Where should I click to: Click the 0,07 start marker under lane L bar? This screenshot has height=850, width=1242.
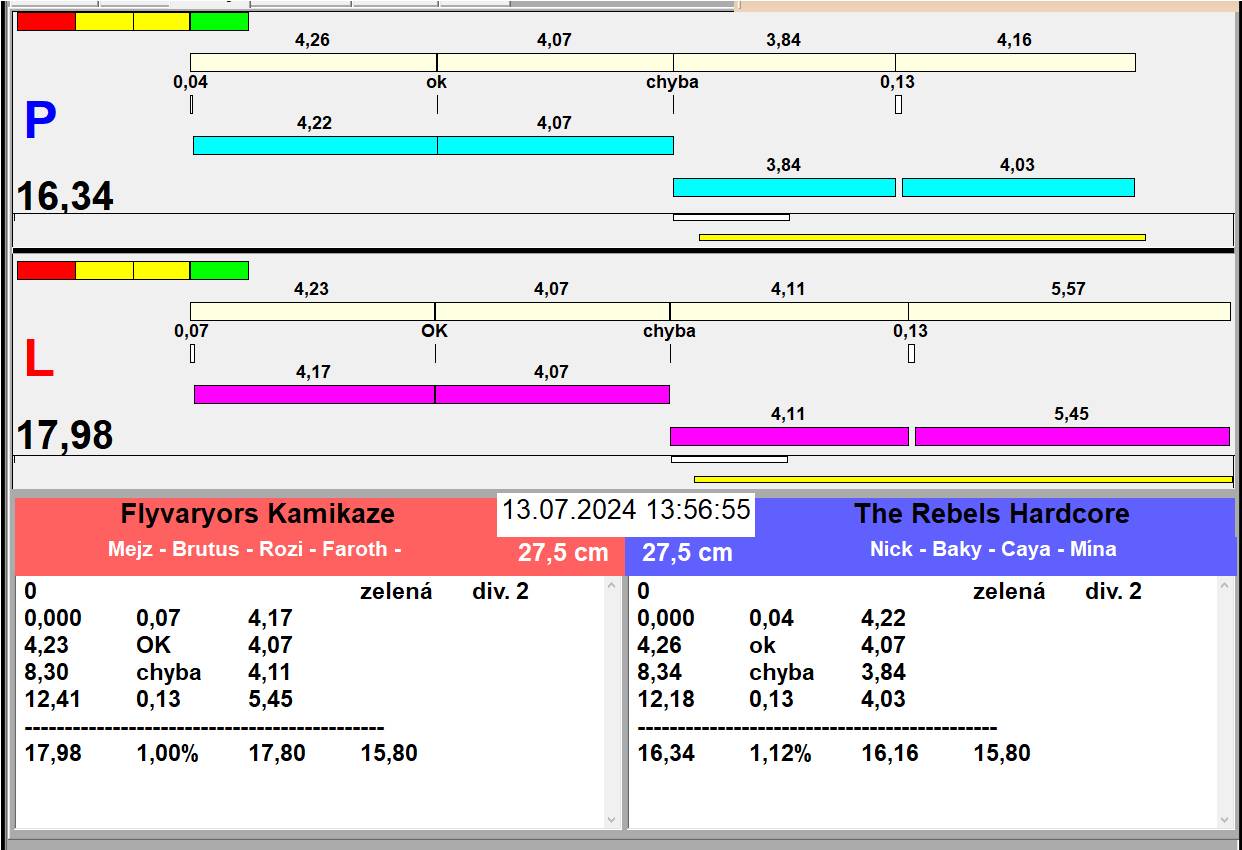coord(192,353)
